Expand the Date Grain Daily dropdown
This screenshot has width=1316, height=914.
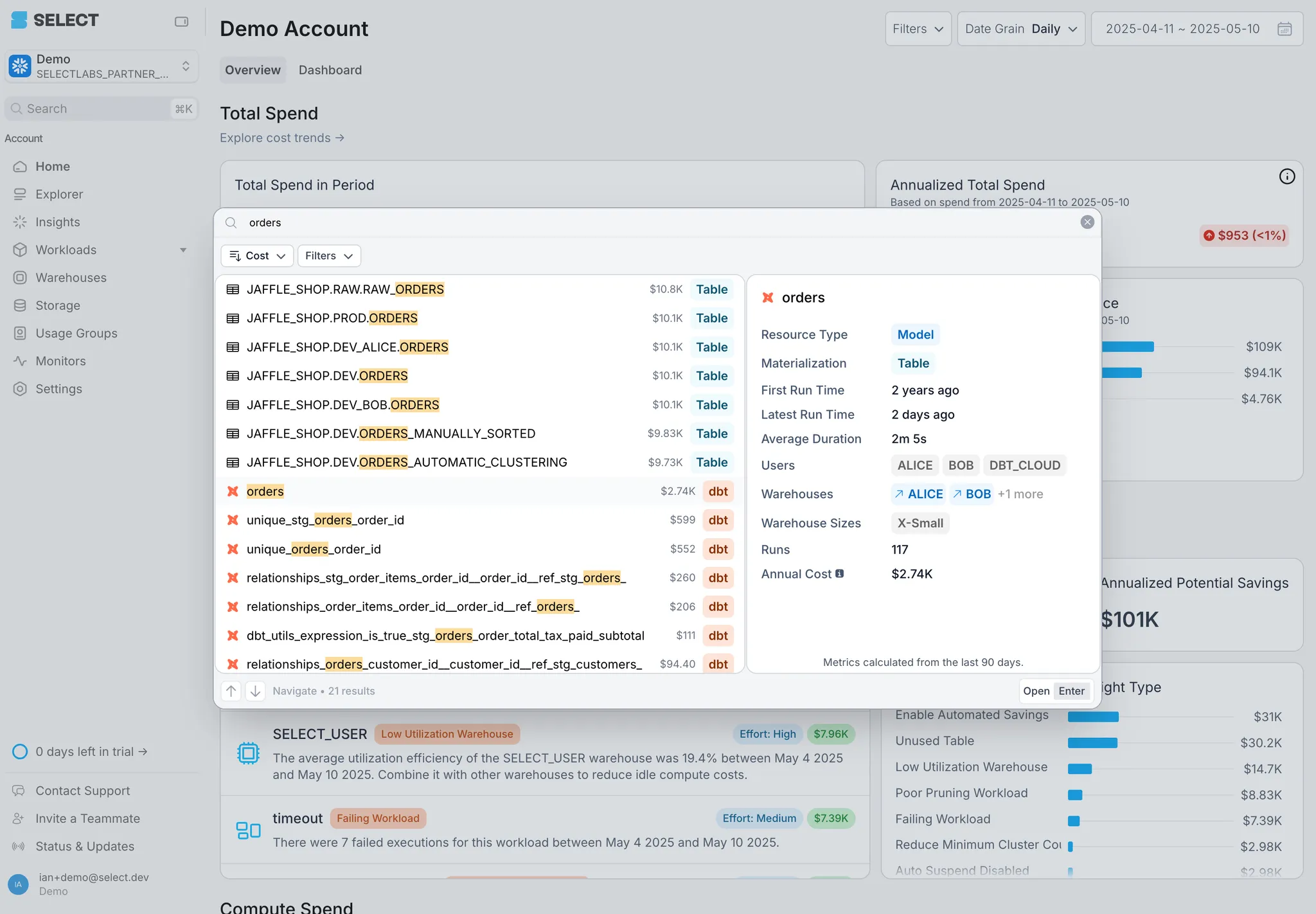tap(1020, 29)
